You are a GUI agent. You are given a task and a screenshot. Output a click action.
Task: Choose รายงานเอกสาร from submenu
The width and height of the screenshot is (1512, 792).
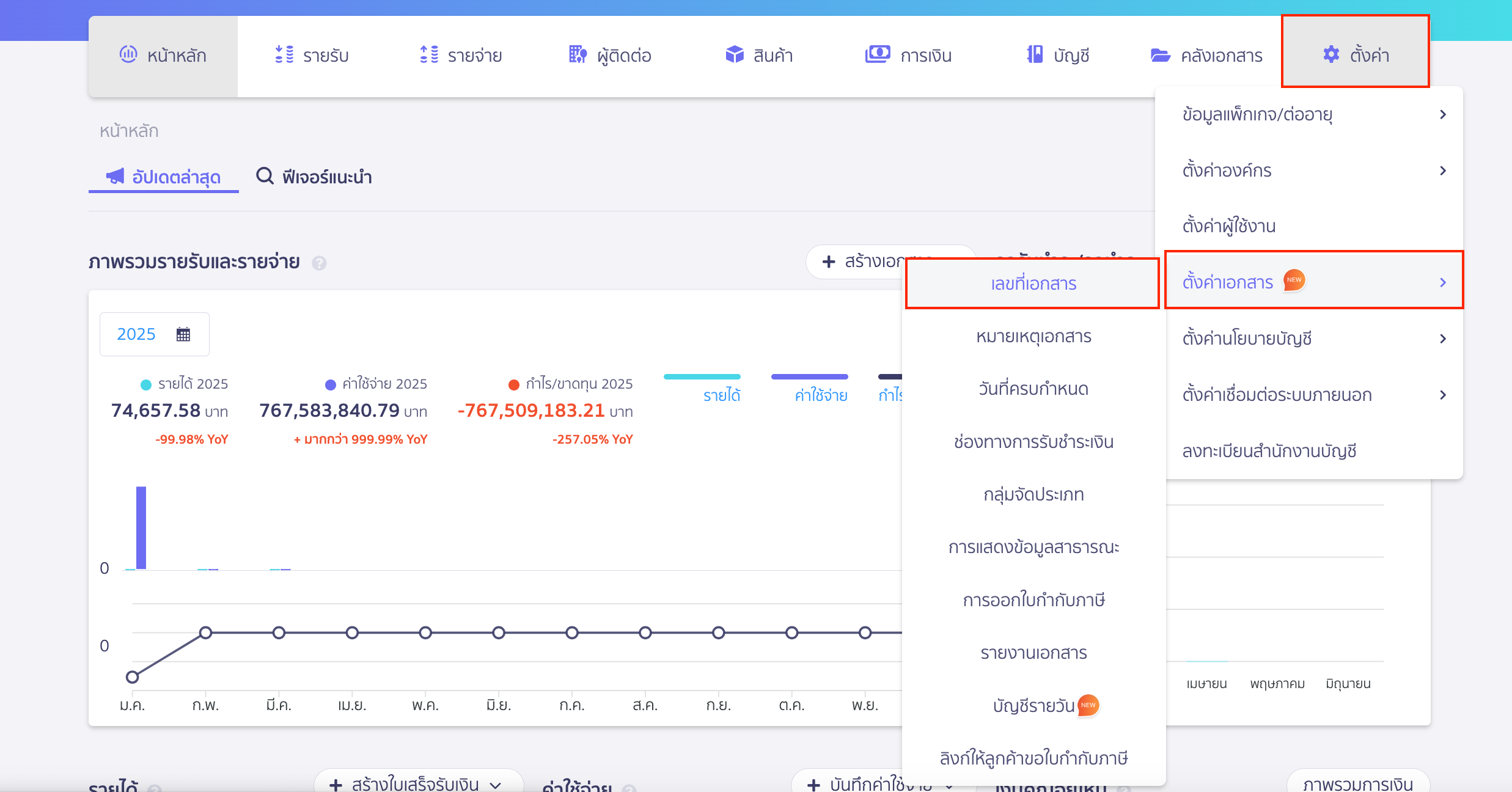[x=1033, y=653]
